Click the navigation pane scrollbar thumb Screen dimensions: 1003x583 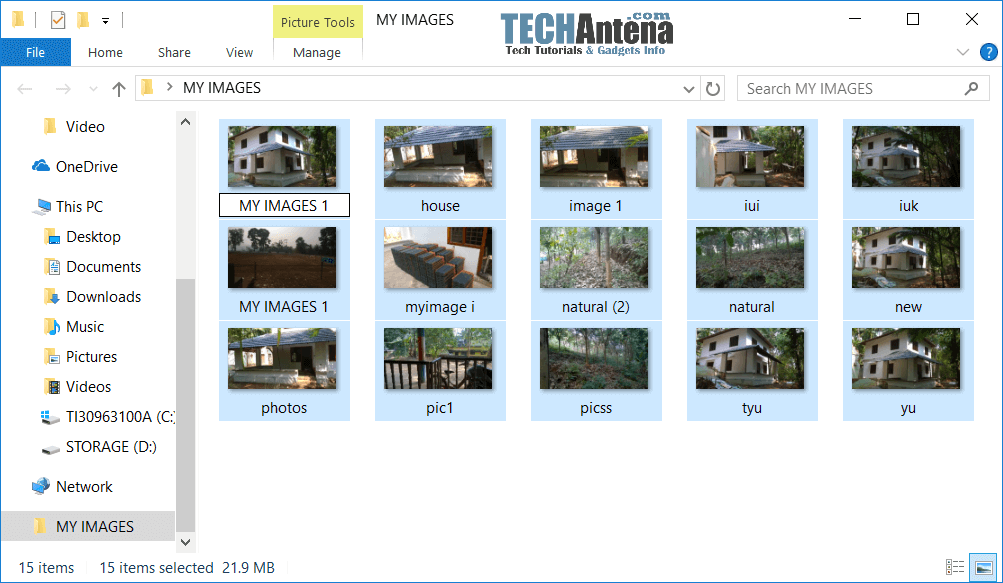pyautogui.click(x=186, y=405)
